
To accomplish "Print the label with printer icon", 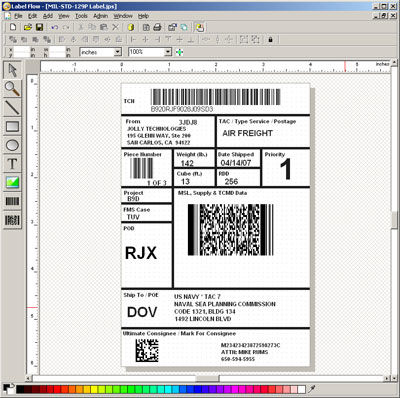I will (x=157, y=27).
